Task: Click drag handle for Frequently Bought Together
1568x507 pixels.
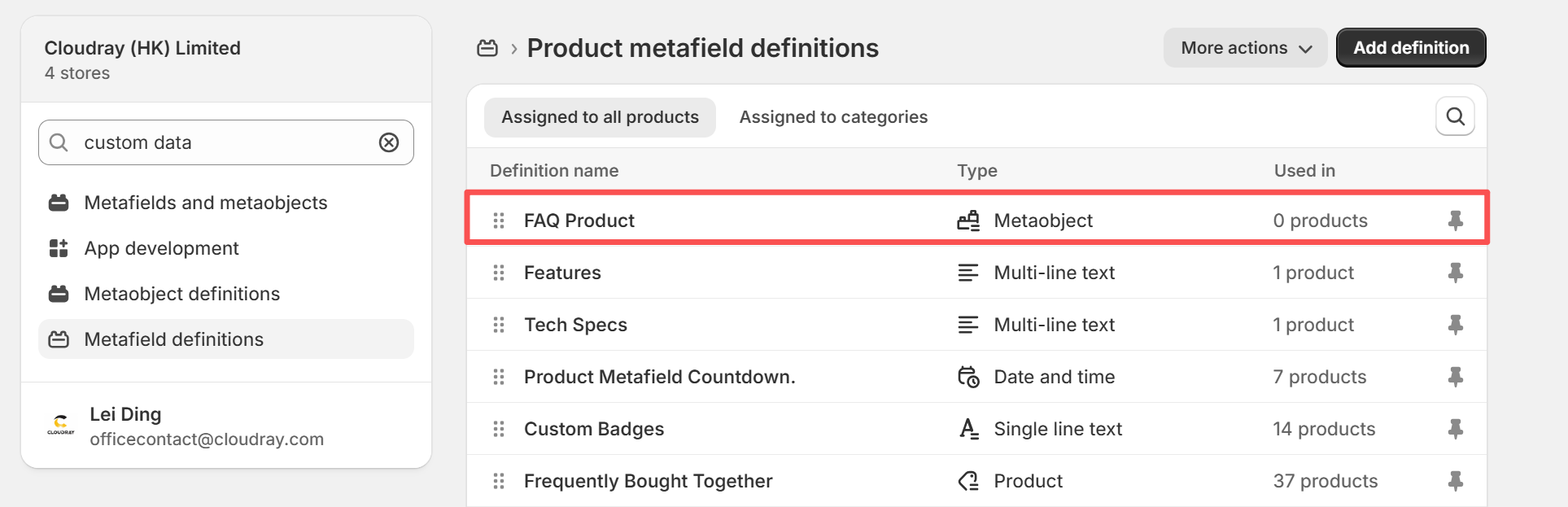Action: click(499, 481)
